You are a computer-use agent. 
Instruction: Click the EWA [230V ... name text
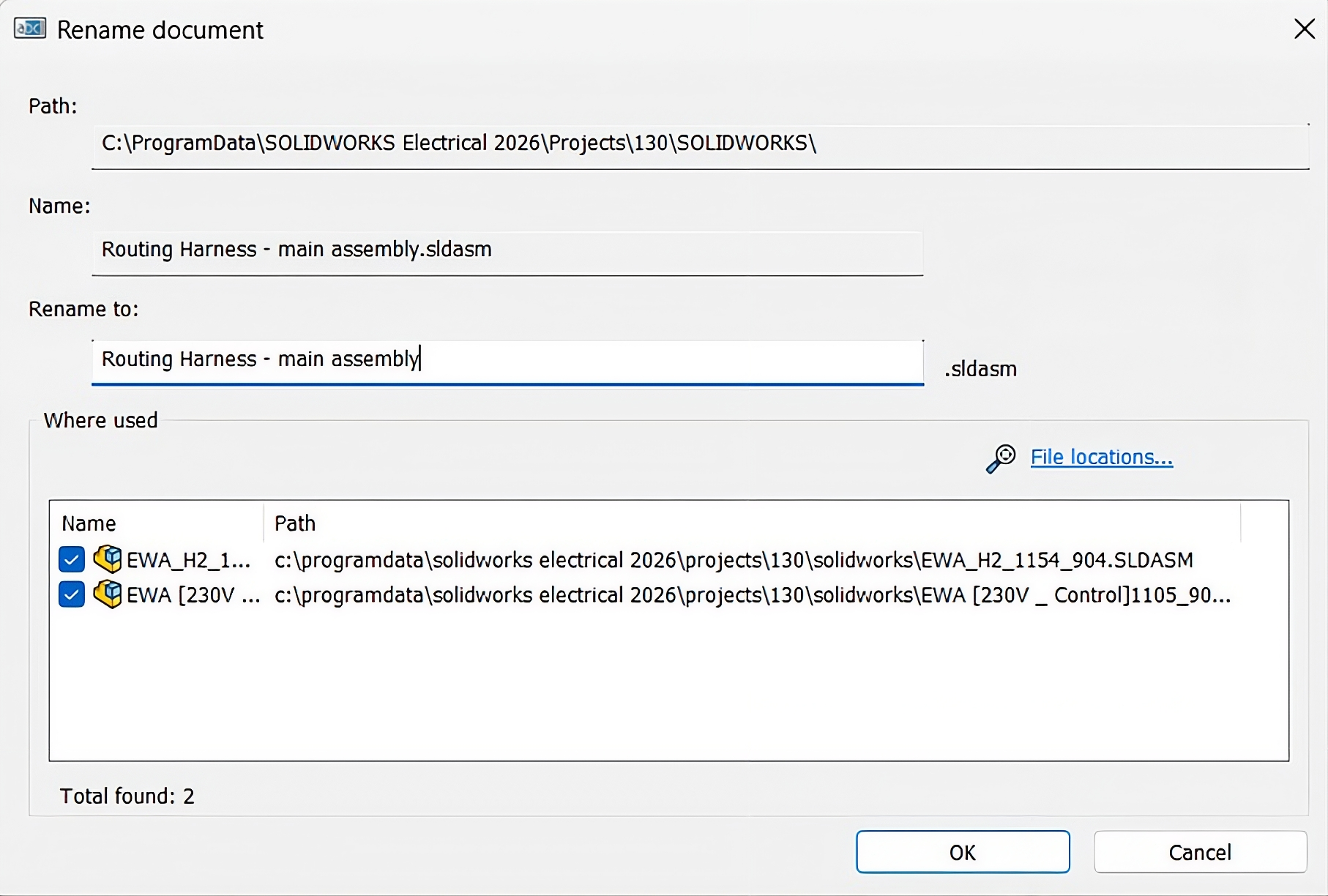click(193, 595)
